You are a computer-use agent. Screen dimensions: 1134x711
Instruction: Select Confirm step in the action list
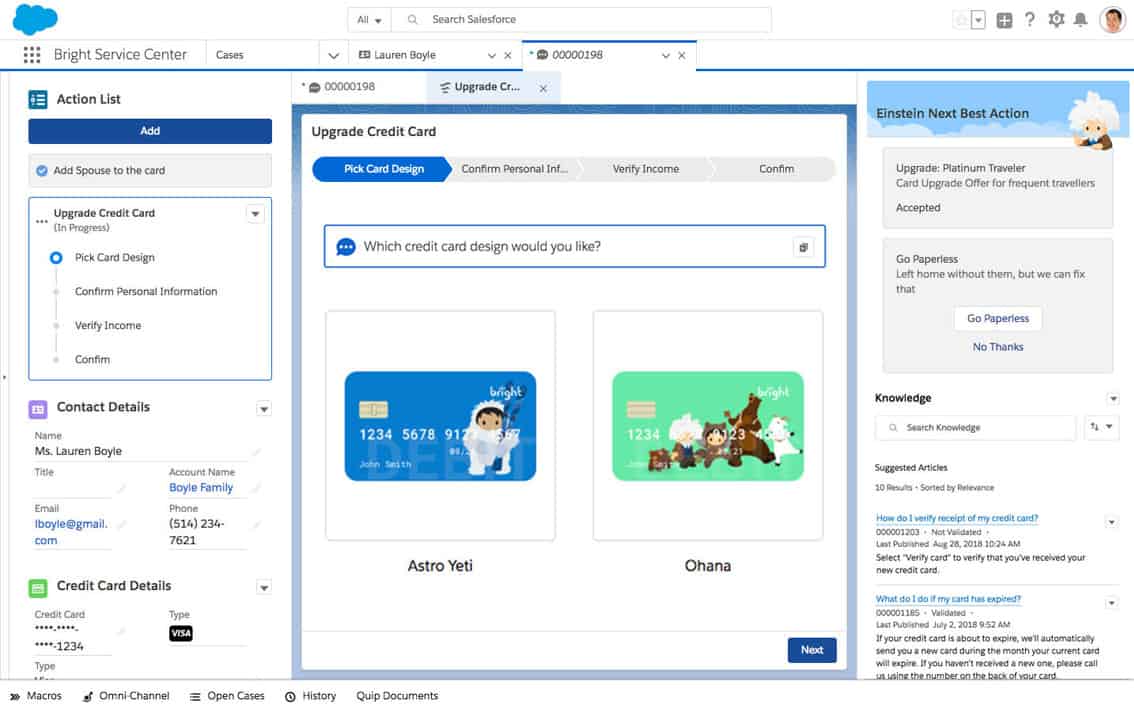[93, 359]
